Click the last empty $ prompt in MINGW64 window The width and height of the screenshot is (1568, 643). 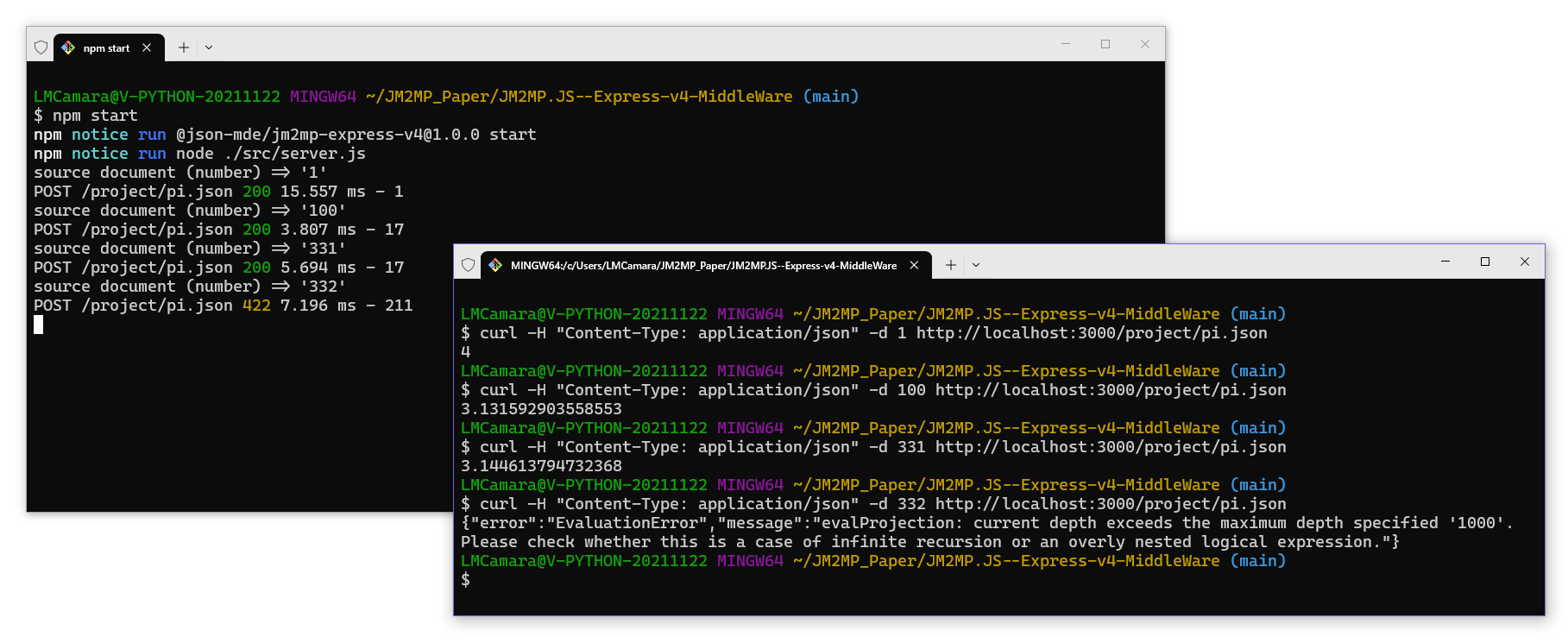tap(466, 580)
